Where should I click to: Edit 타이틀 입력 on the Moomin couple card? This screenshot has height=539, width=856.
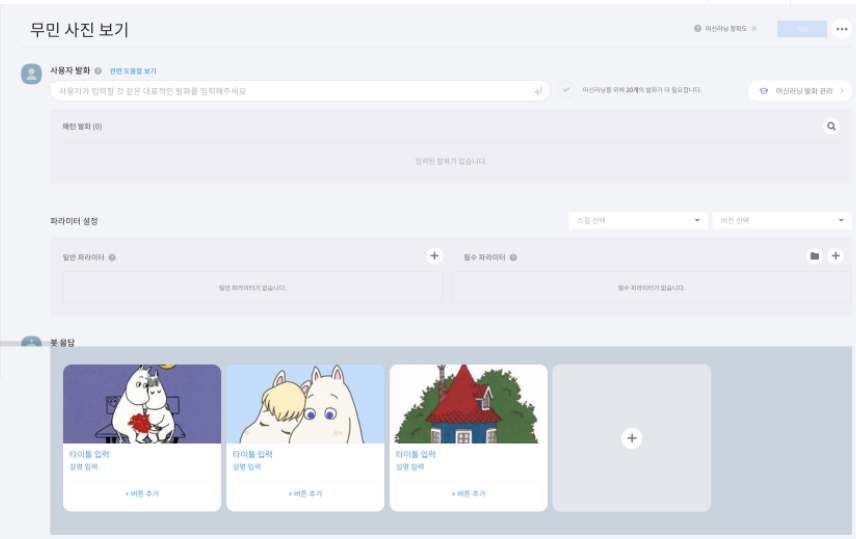point(90,454)
